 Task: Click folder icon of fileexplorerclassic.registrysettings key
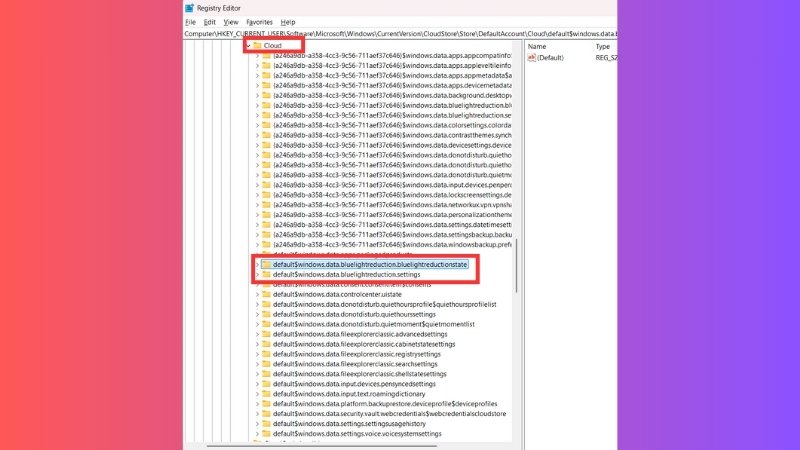click(x=266, y=354)
